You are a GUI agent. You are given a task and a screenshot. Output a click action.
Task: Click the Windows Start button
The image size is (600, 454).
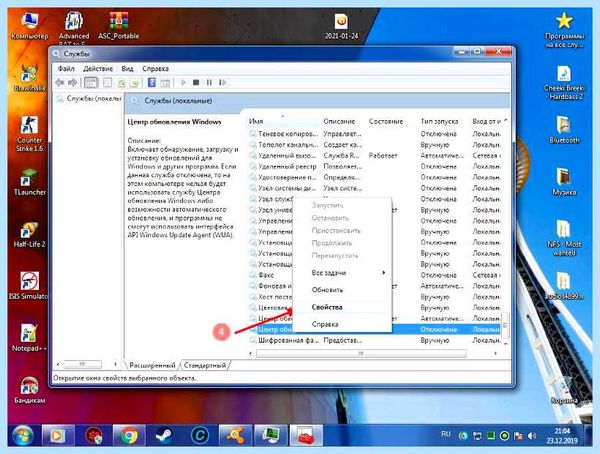[x=23, y=436]
